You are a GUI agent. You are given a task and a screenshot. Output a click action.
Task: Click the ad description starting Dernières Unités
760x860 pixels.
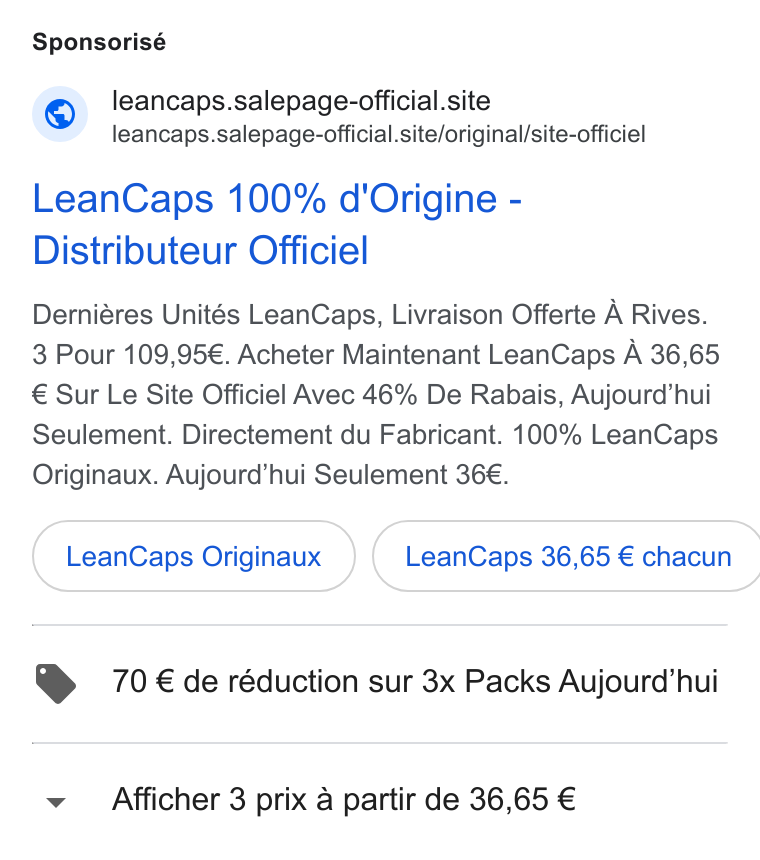(376, 395)
